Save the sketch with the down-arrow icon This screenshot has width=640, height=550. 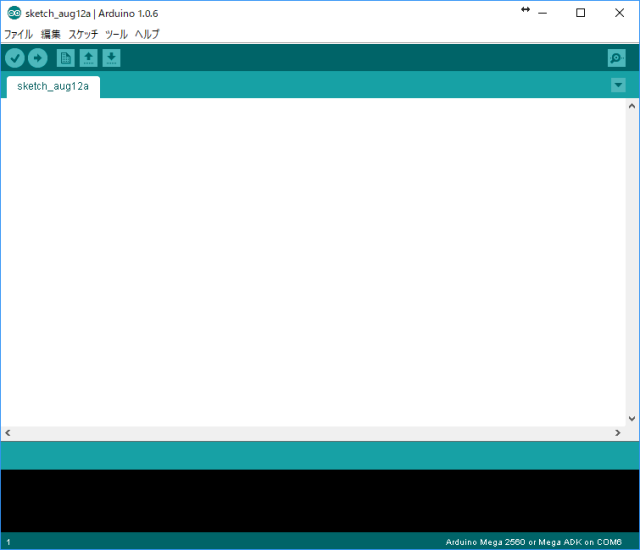[x=111, y=58]
